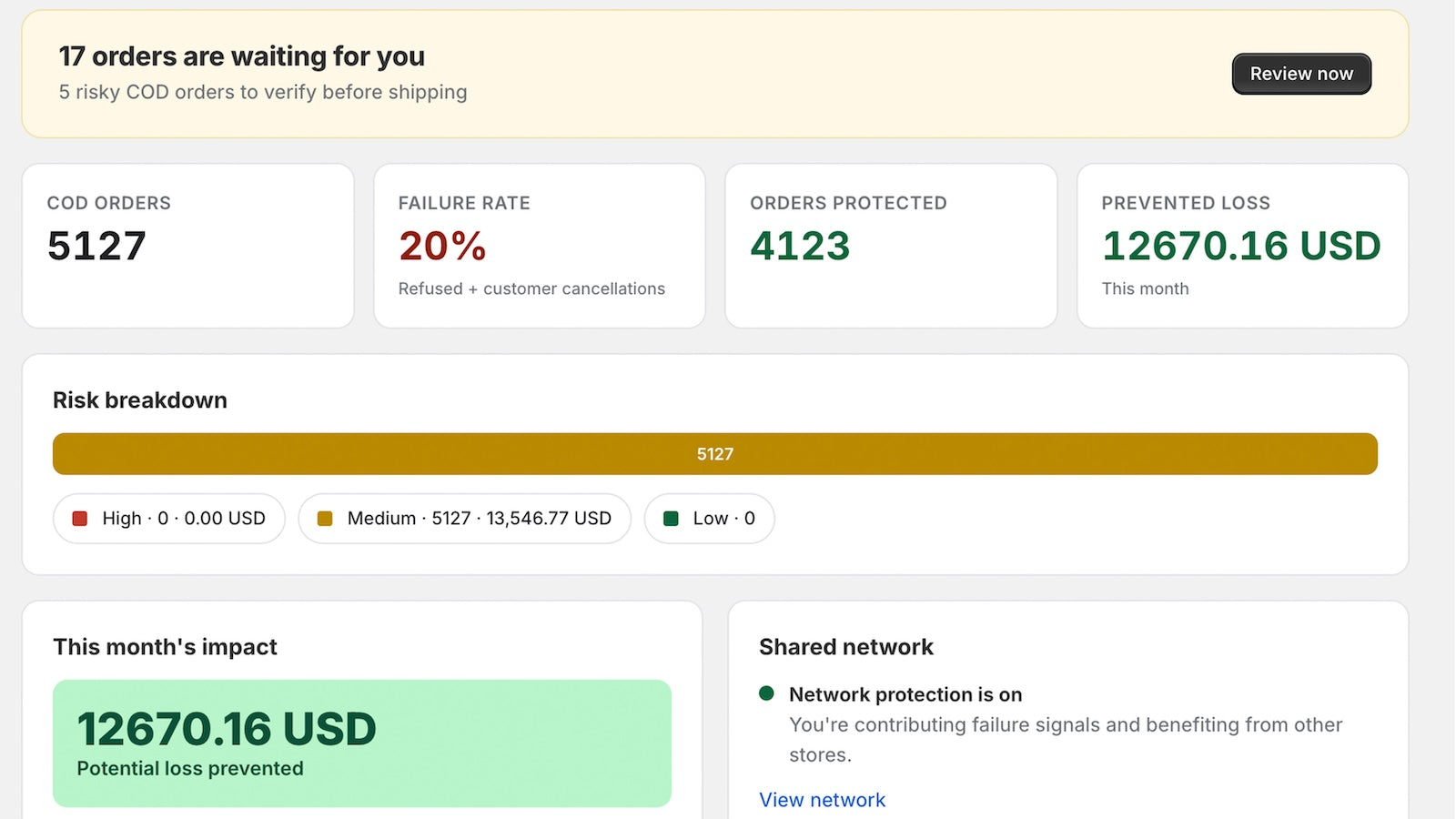Click Network protection is on label
This screenshot has height=819, width=1456.
click(x=905, y=694)
